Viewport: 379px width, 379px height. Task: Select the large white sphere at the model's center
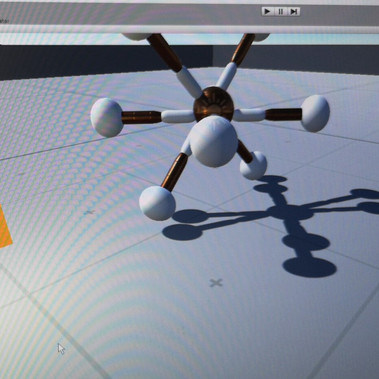[214, 141]
